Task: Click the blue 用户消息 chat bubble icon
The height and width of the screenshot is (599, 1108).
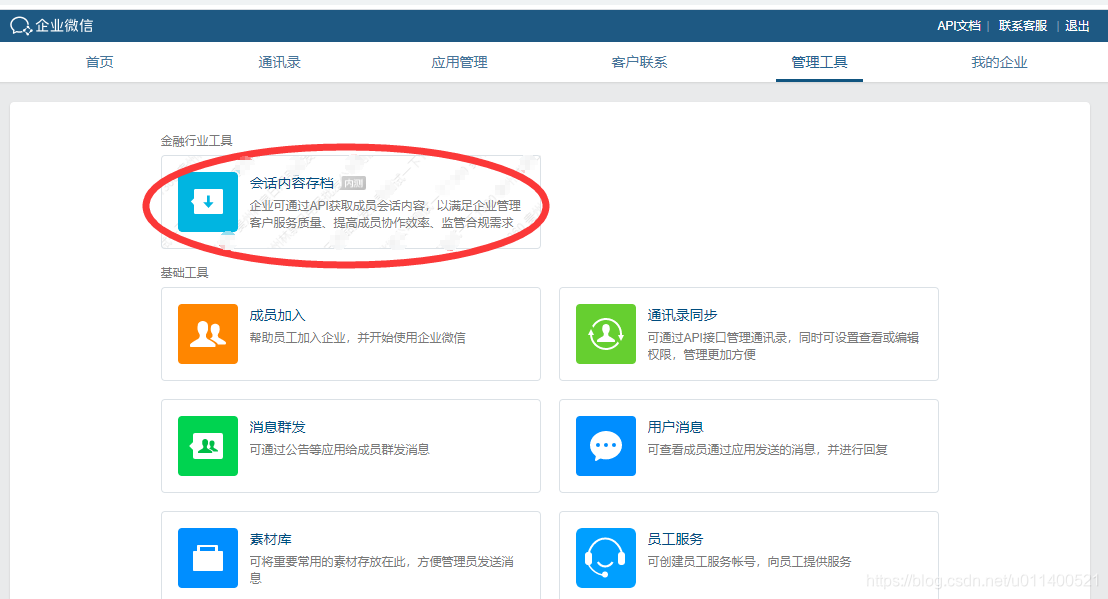Action: (x=606, y=446)
